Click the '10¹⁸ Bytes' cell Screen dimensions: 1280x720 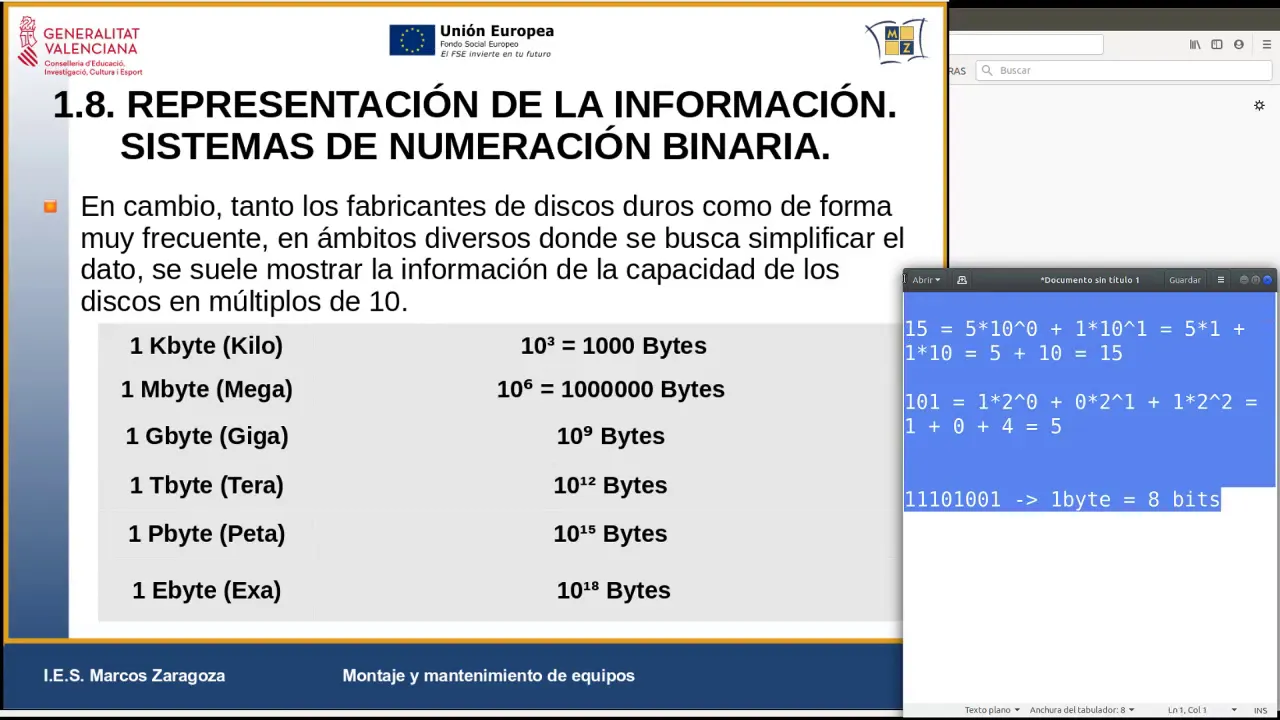[613, 590]
